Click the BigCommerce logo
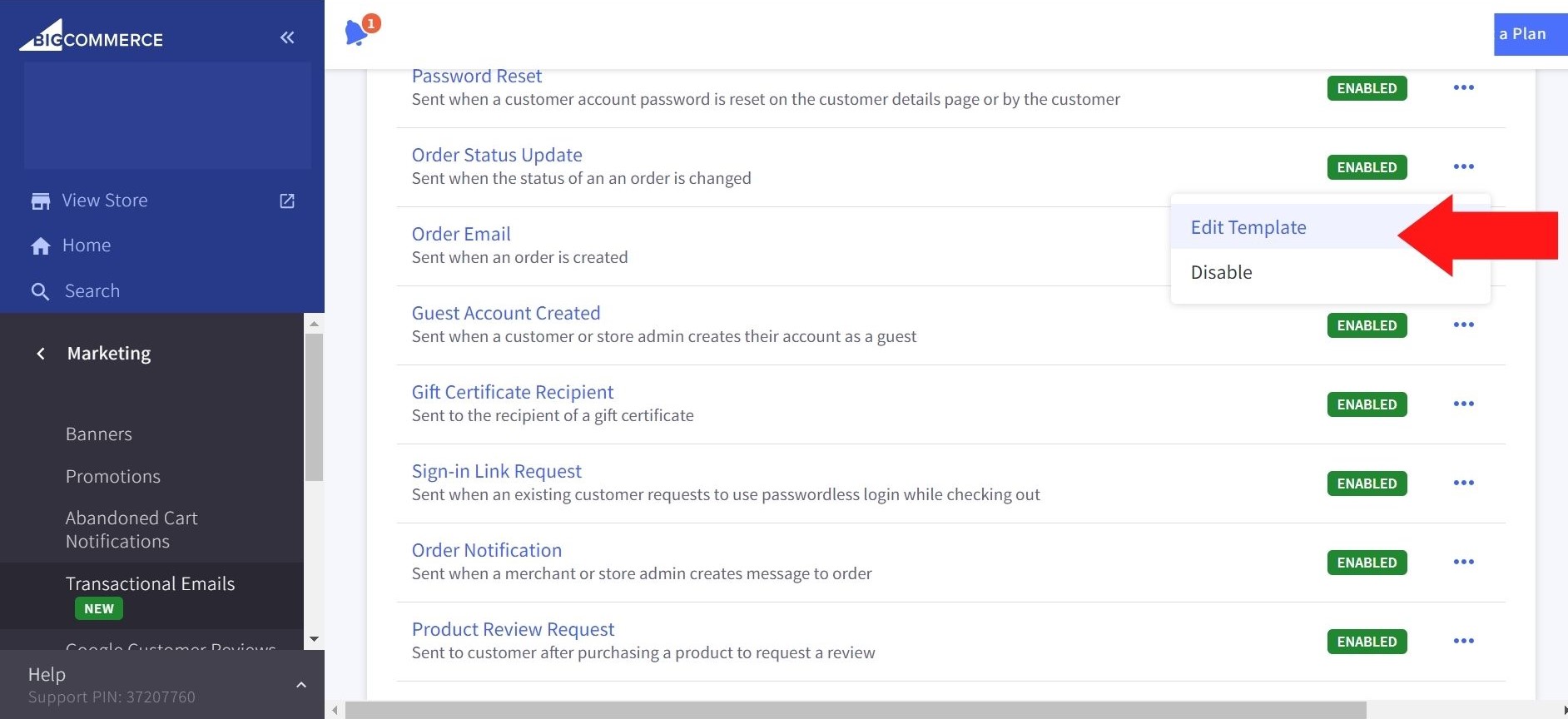Image resolution: width=1568 pixels, height=719 pixels. (92, 37)
